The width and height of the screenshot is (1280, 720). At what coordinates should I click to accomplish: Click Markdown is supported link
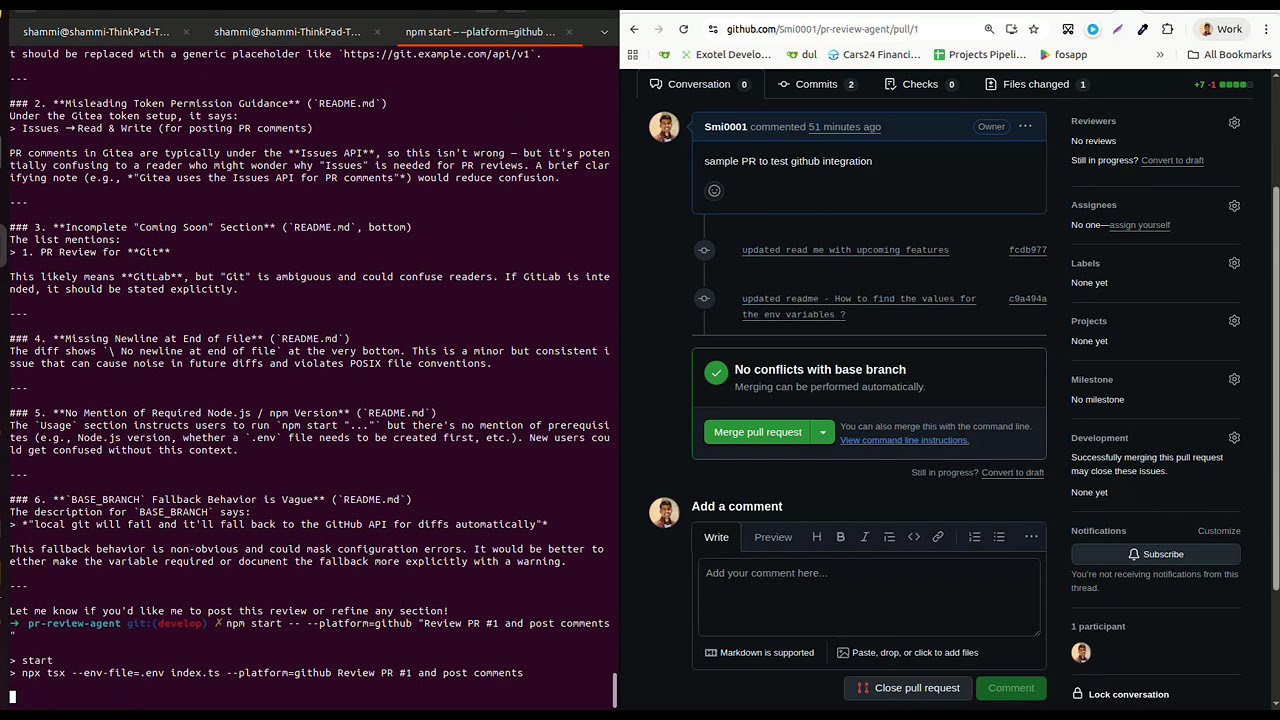(x=758, y=653)
